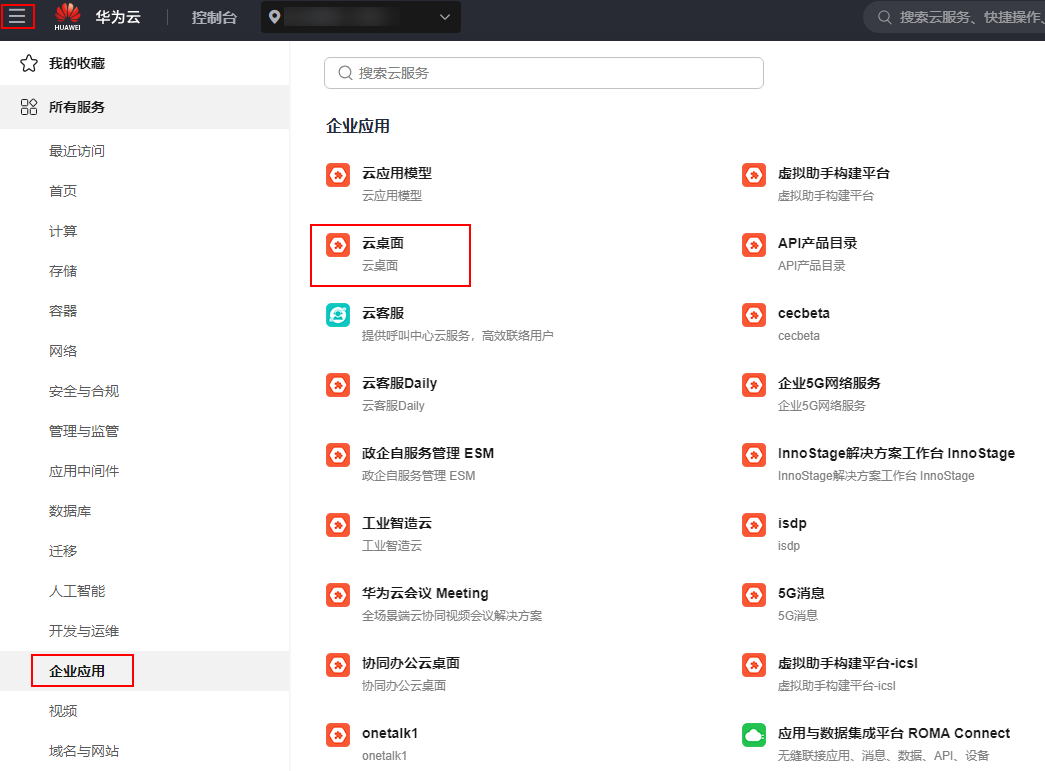Open 政企自服务管理 ESM link
This screenshot has height=771, width=1045.
[x=428, y=453]
